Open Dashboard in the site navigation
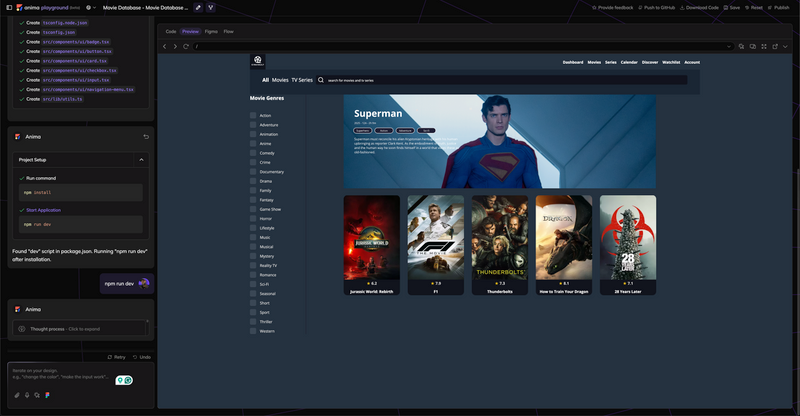This screenshot has height=416, width=800. [573, 62]
